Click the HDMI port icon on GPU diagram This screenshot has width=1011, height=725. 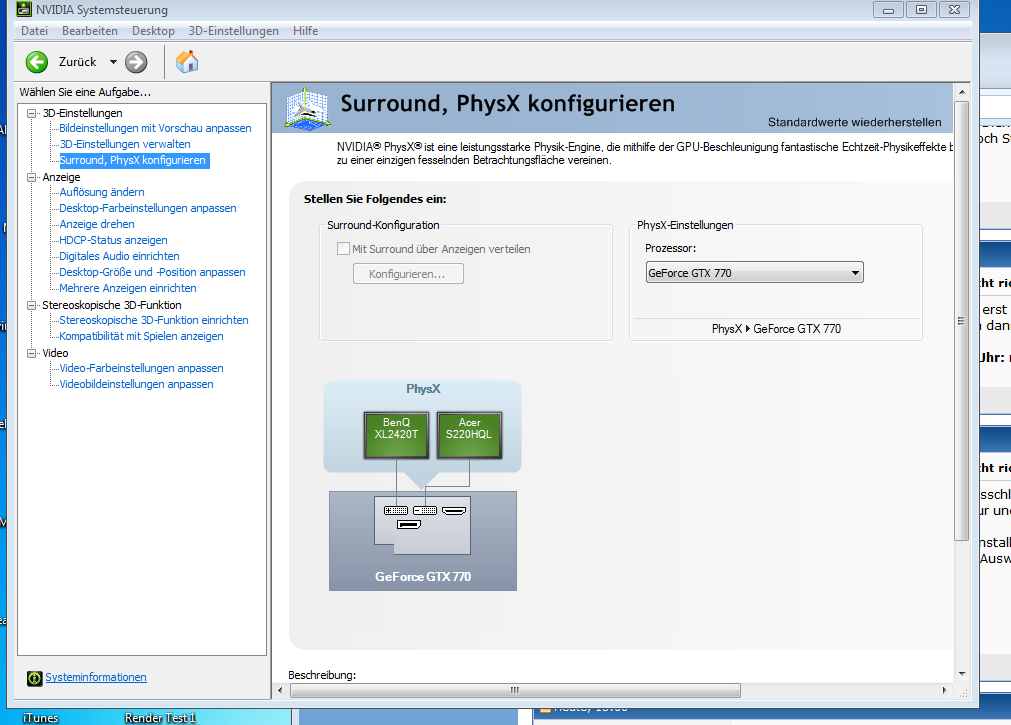(454, 510)
